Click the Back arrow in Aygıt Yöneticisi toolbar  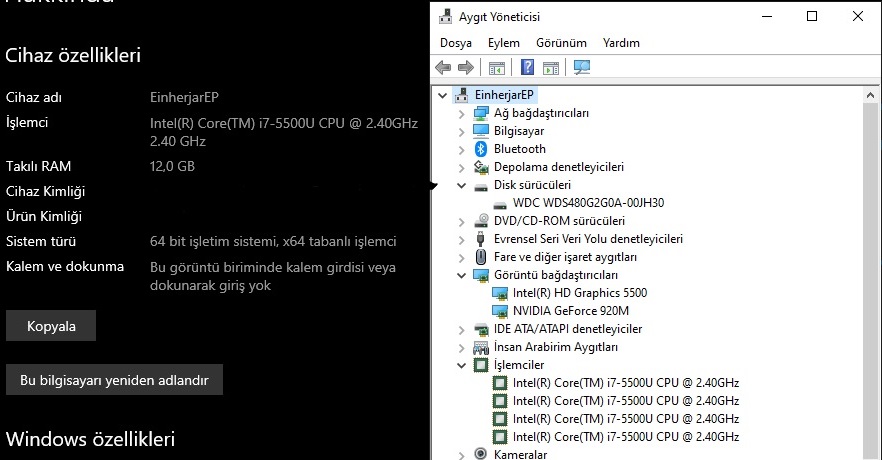point(443,67)
